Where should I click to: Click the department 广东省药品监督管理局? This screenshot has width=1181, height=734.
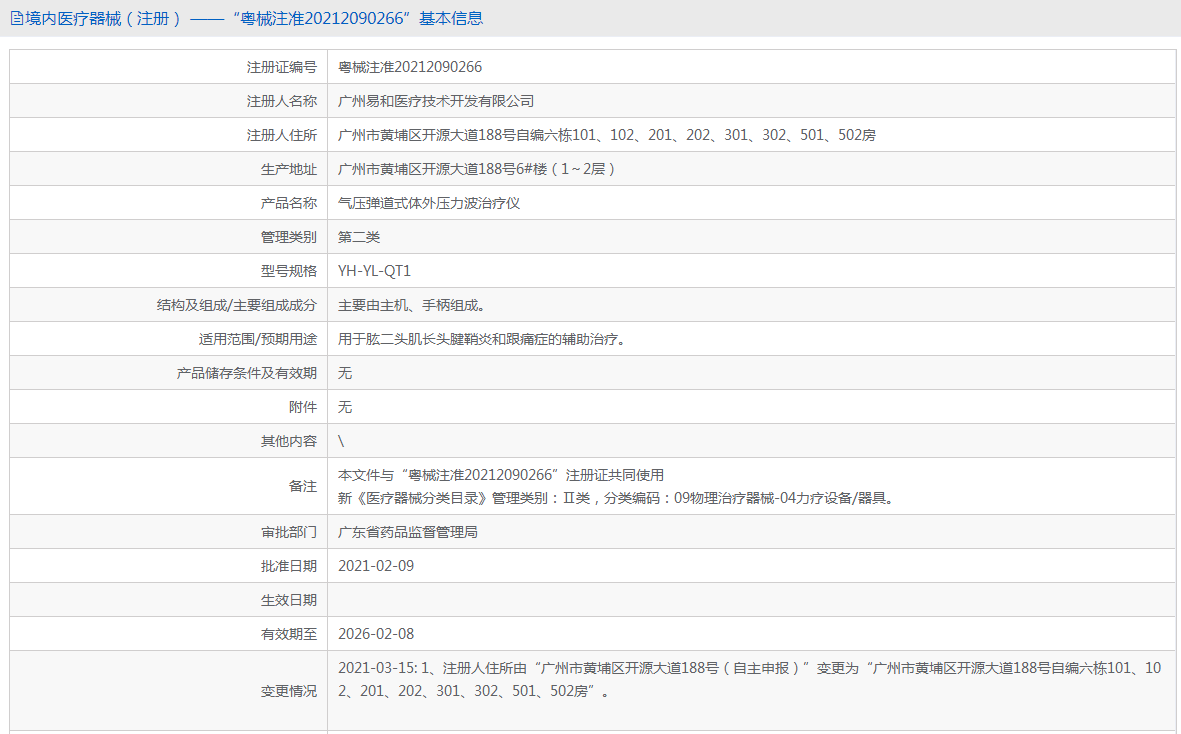[407, 532]
